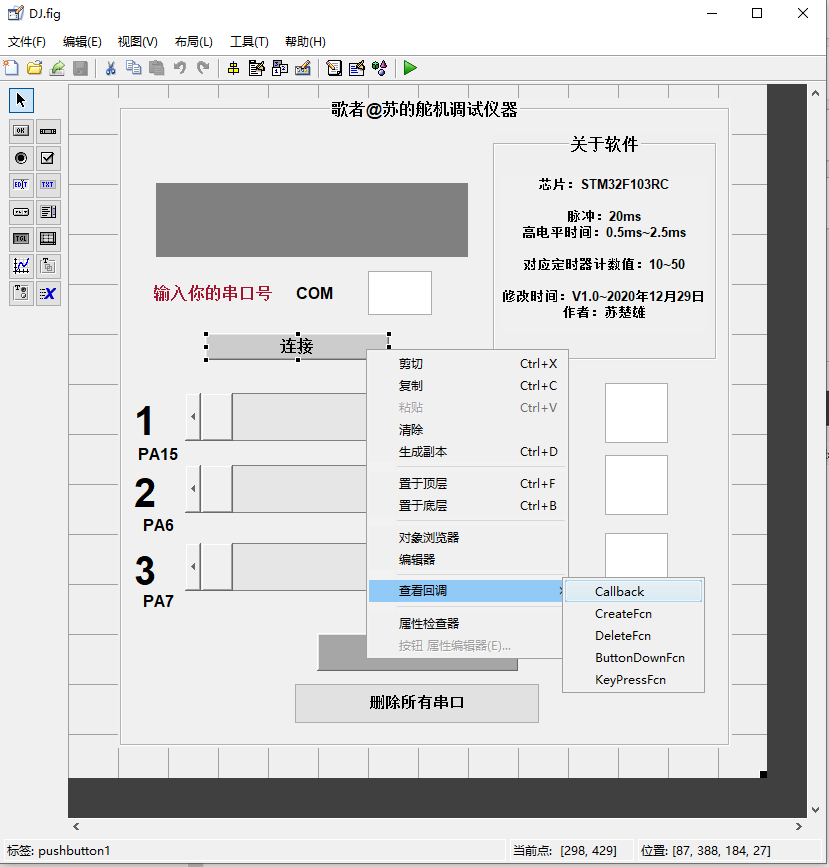The width and height of the screenshot is (829, 867).
Task: Select the ActiveX control tool
Action: point(48,293)
